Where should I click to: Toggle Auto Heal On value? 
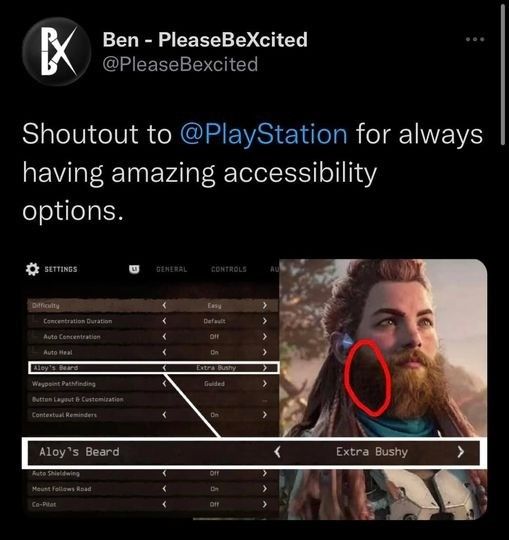(x=214, y=352)
